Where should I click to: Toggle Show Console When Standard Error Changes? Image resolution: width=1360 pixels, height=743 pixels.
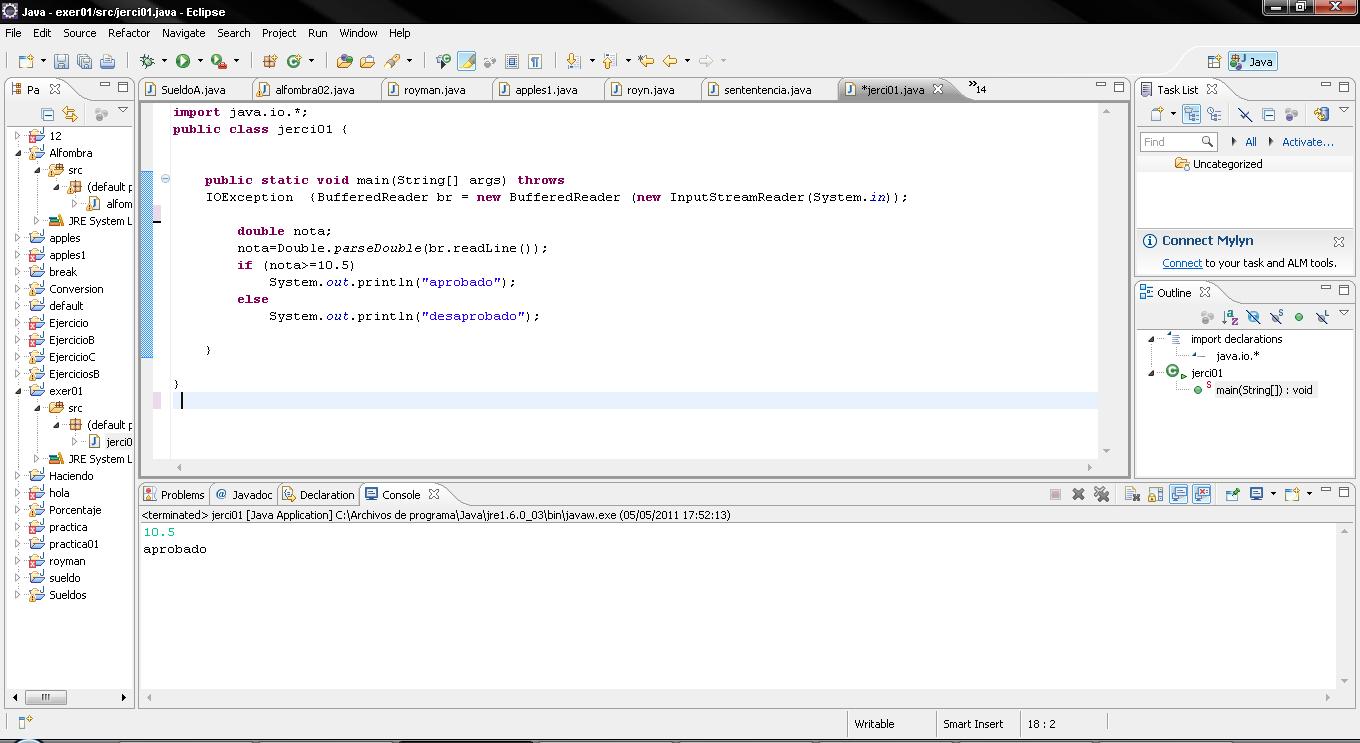(1200, 494)
